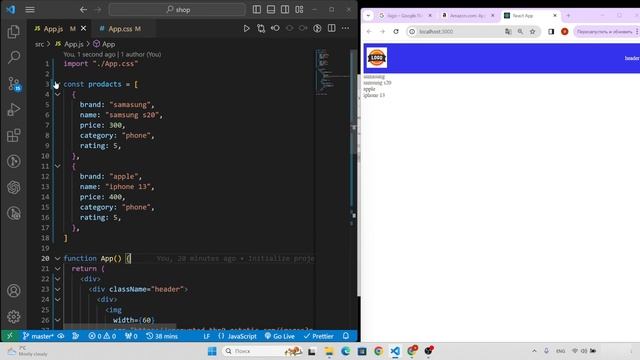
Task: Collapse function App fold arrow on line 20
Action: (x=58, y=258)
